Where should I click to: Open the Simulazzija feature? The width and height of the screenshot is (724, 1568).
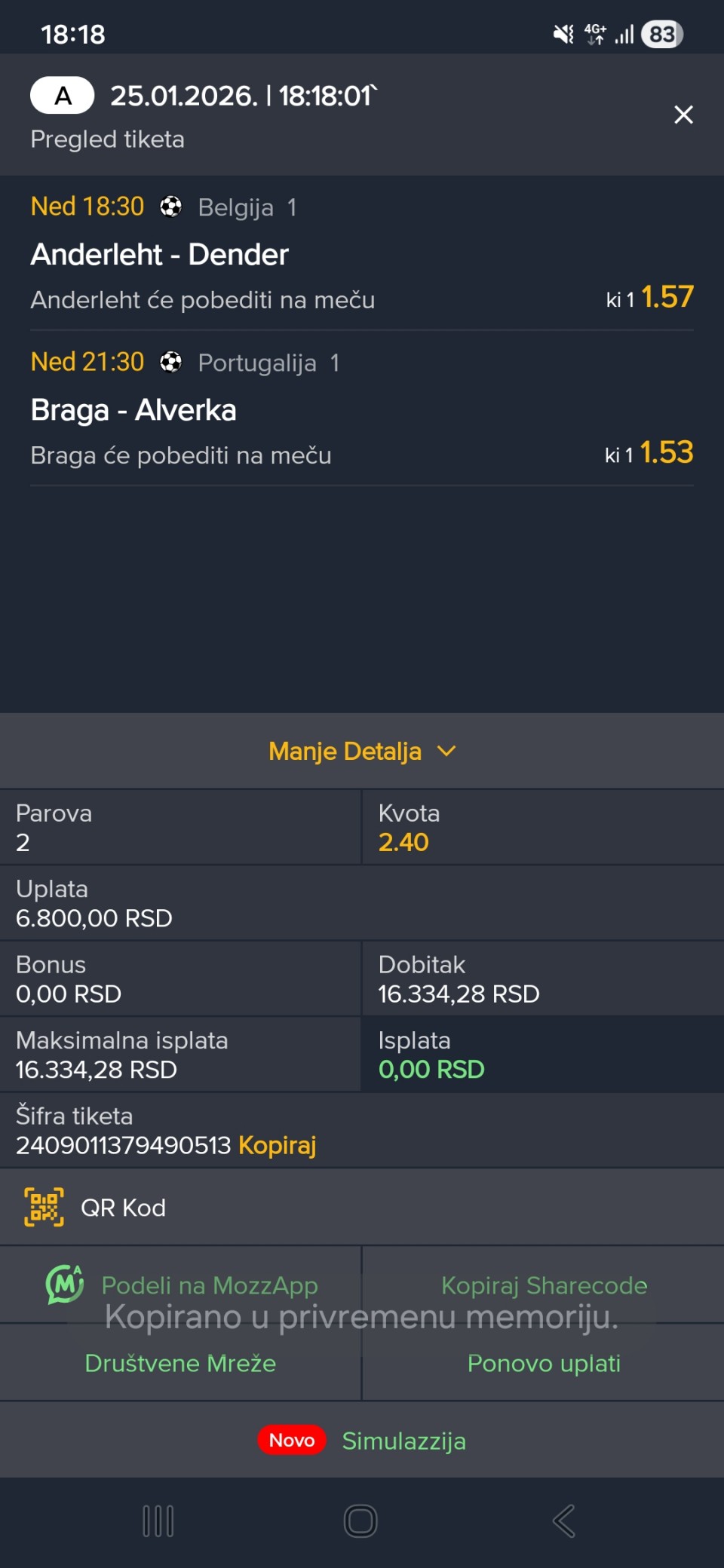click(403, 1441)
